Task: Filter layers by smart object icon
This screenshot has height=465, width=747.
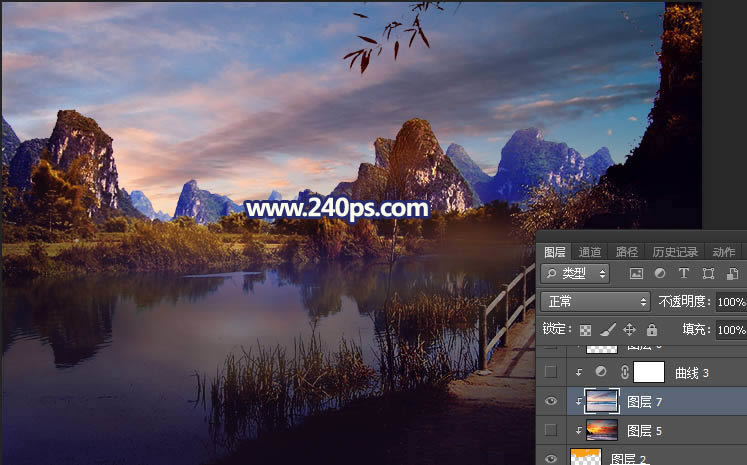Action: coord(733,273)
